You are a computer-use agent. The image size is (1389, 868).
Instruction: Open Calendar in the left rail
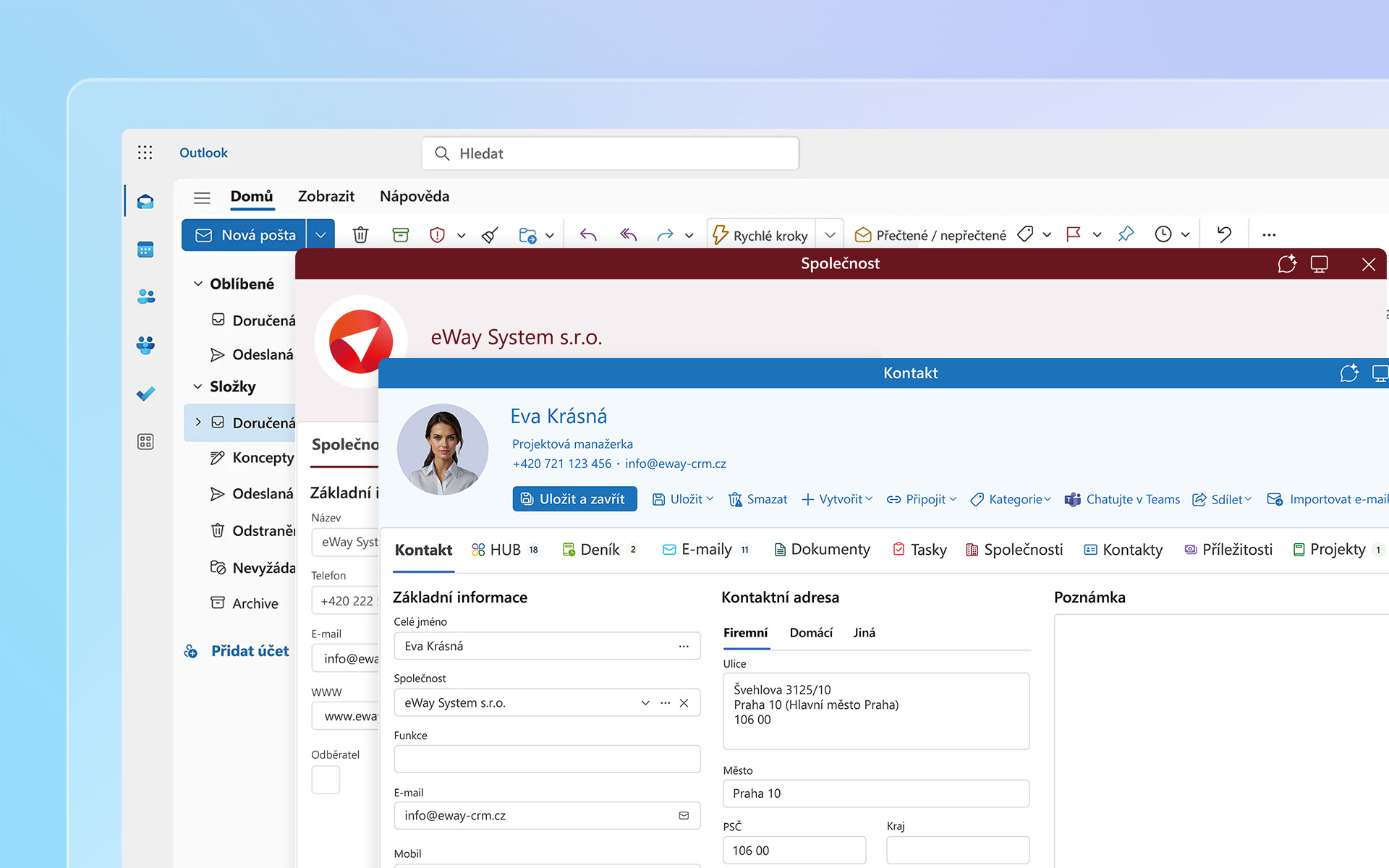tap(145, 250)
